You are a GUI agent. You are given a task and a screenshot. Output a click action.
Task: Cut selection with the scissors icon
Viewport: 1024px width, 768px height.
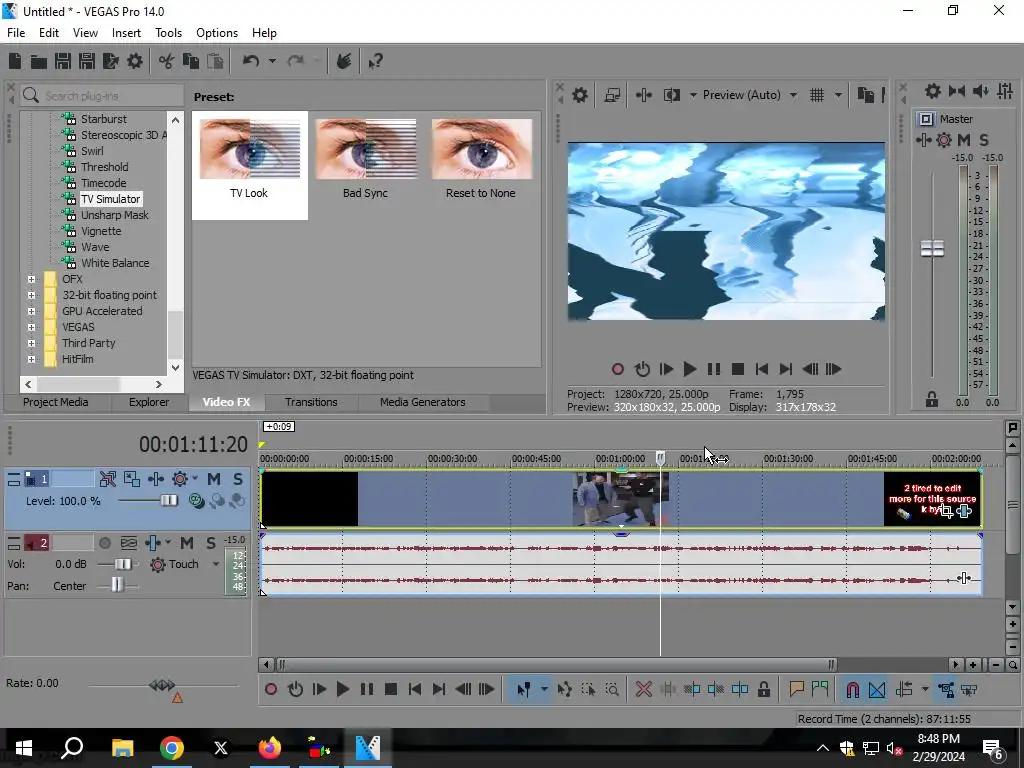pyautogui.click(x=167, y=61)
